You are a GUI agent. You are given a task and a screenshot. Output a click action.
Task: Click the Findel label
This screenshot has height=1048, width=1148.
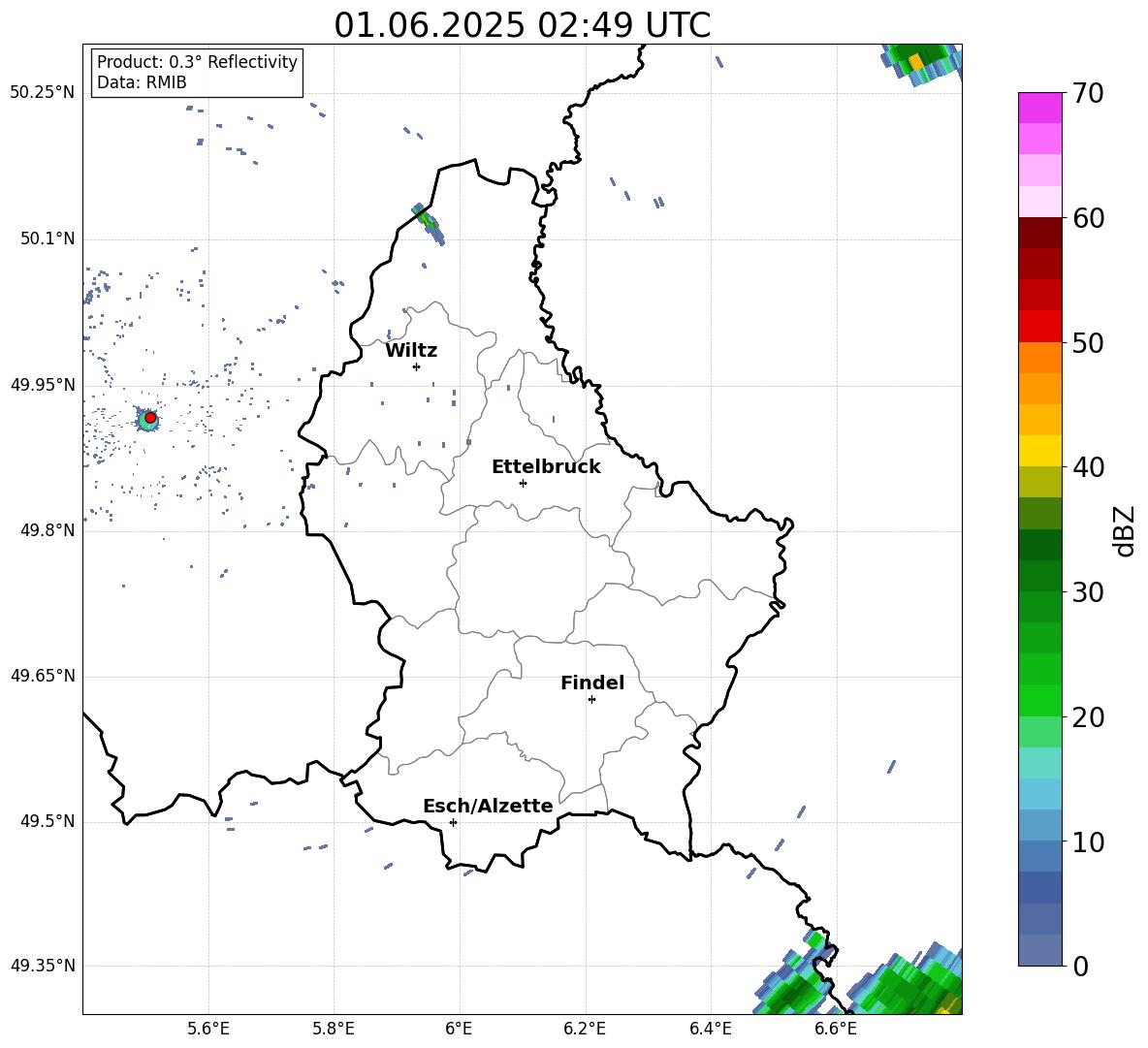point(592,683)
